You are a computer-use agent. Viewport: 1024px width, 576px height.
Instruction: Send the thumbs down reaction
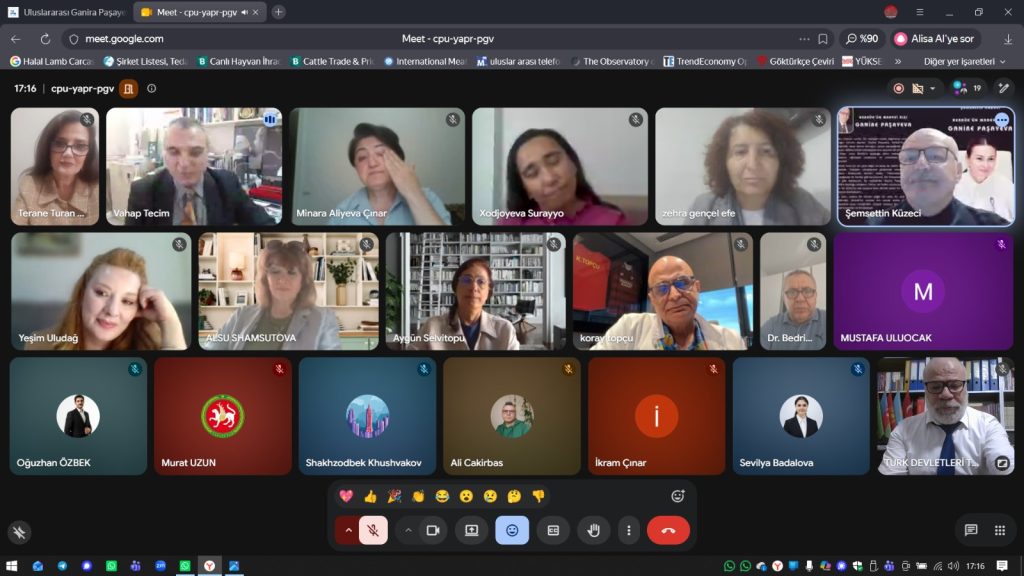pyautogui.click(x=538, y=496)
